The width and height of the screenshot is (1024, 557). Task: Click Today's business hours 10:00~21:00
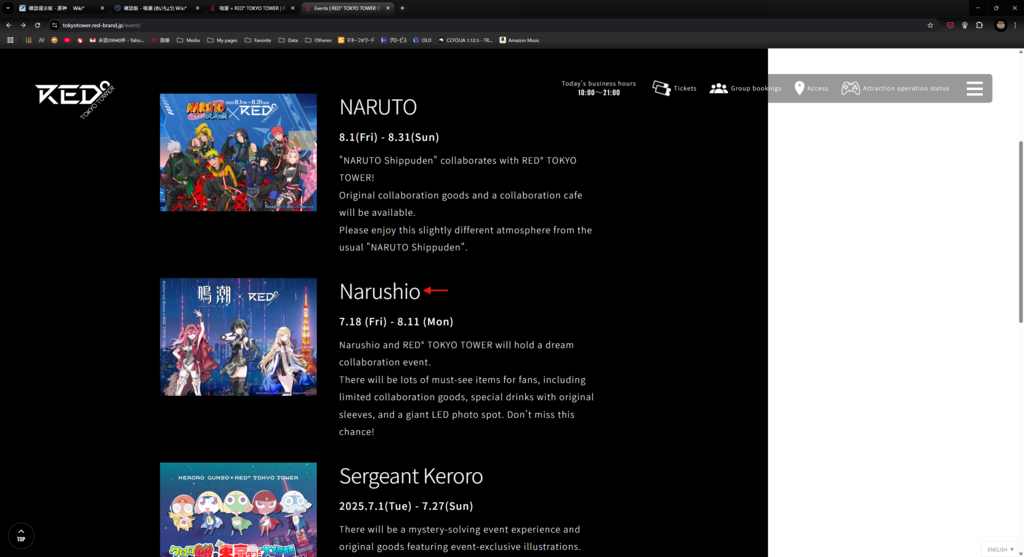(x=598, y=88)
